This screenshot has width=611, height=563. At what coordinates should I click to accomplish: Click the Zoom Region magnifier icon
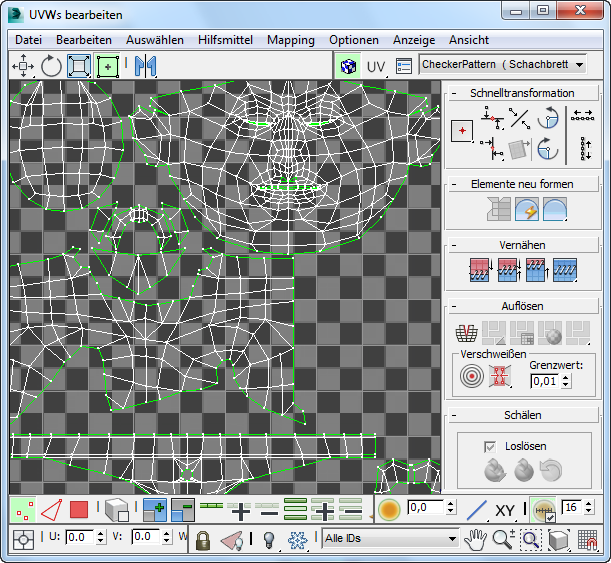pos(531,539)
